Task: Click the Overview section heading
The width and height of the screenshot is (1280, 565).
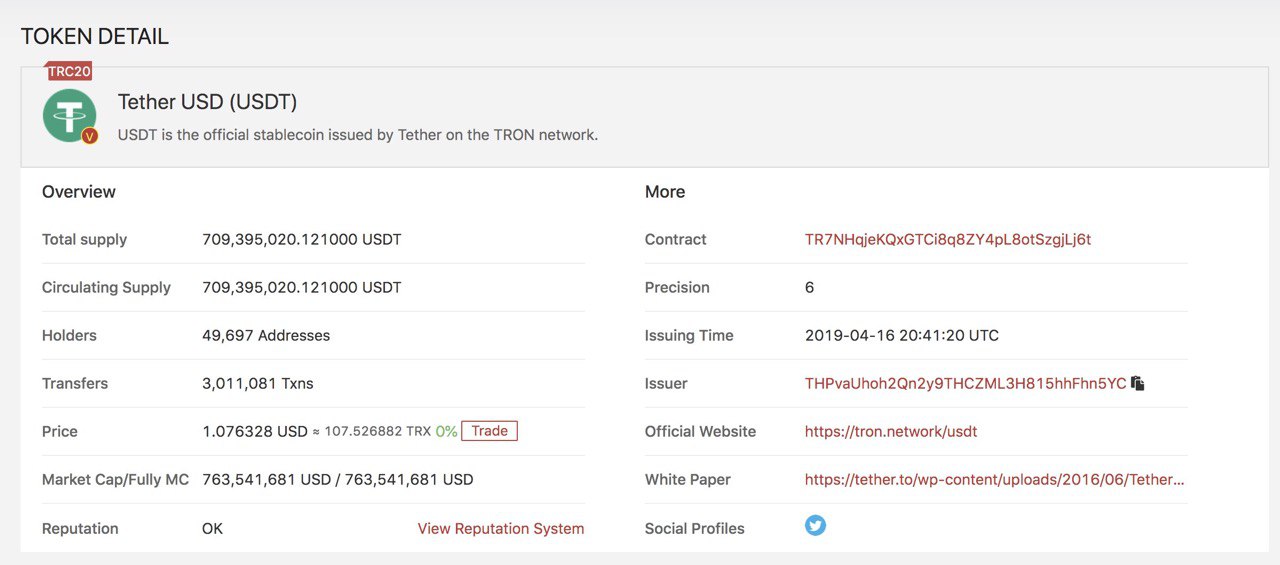Action: (x=79, y=192)
